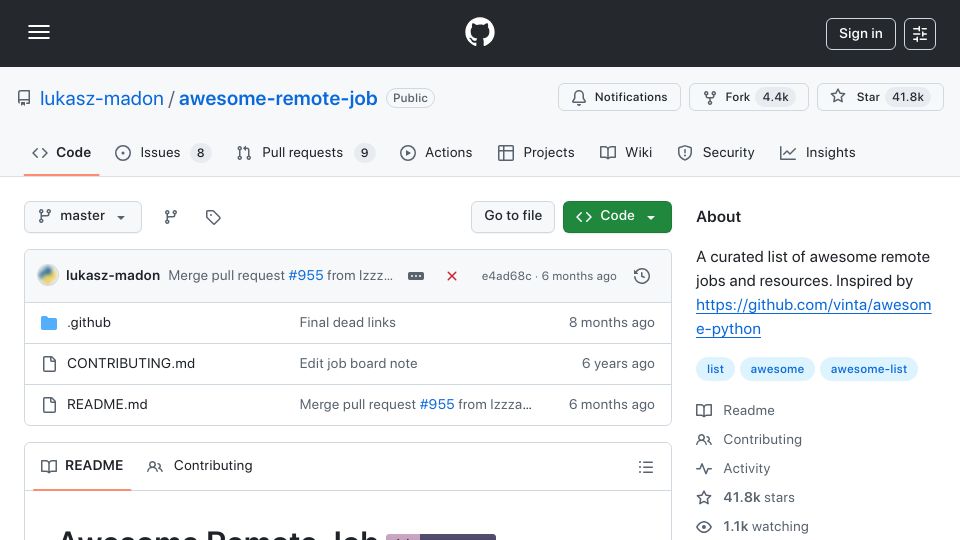Open vinta/awesome-python link in About

click(813, 317)
